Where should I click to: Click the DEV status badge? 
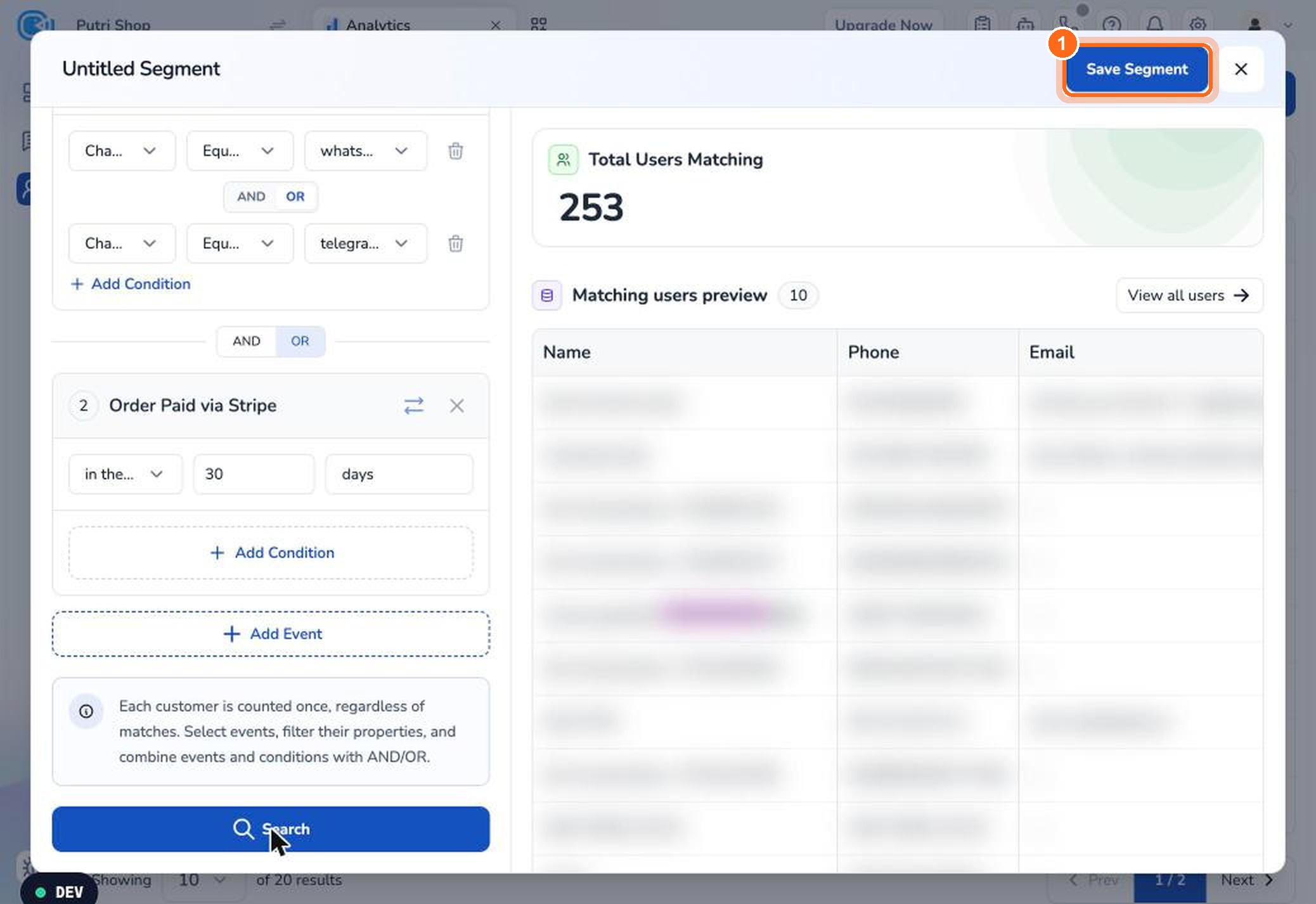(60, 892)
